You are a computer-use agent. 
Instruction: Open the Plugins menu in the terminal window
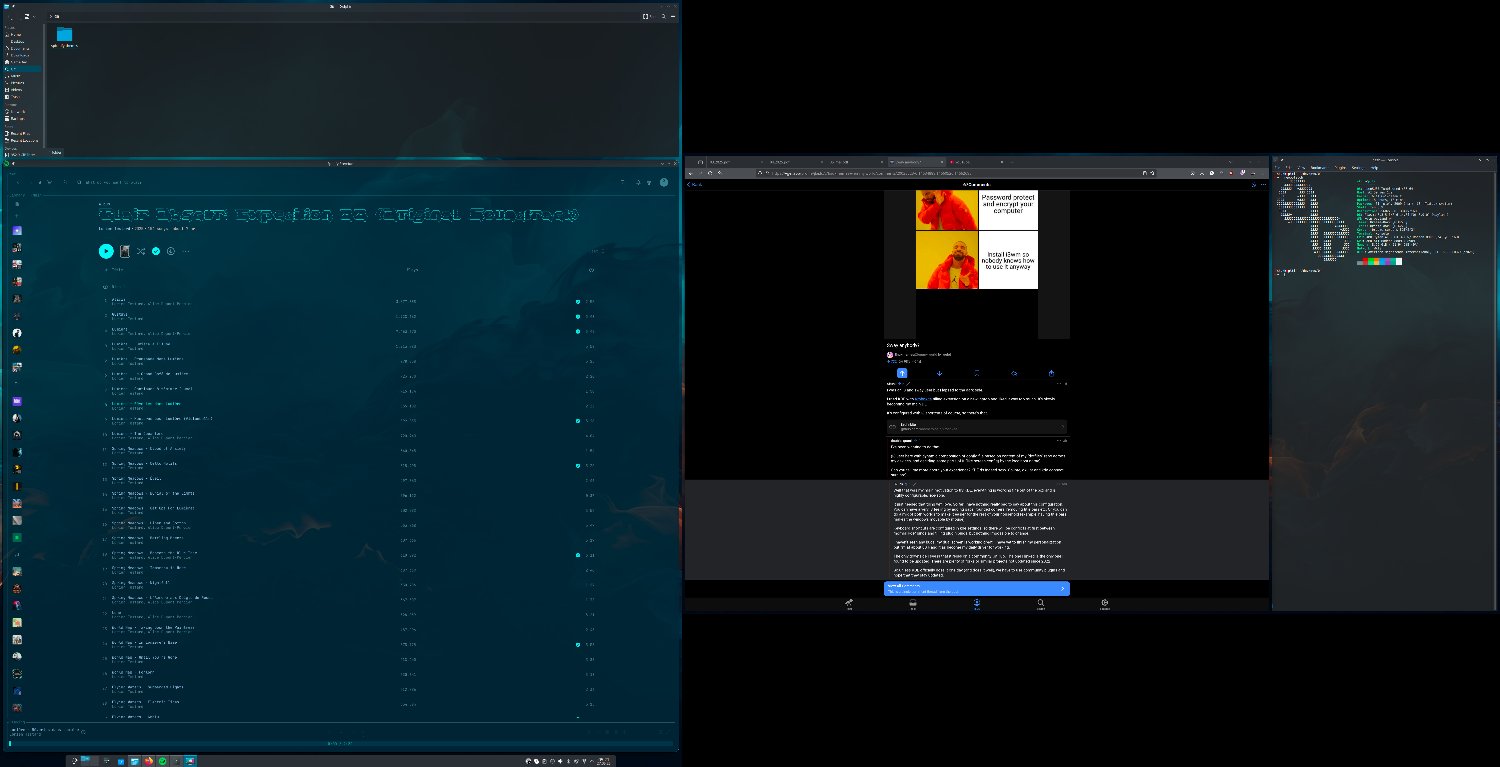coord(1342,167)
